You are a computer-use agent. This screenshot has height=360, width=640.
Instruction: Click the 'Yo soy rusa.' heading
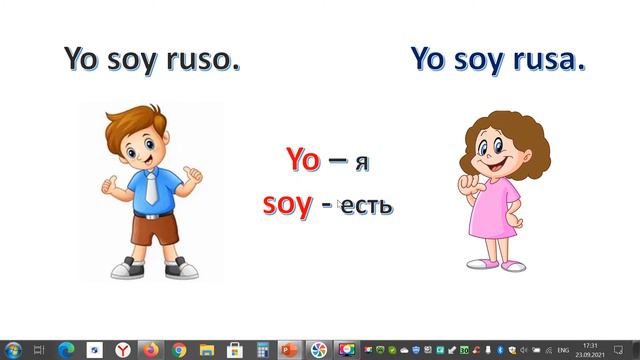click(x=498, y=60)
